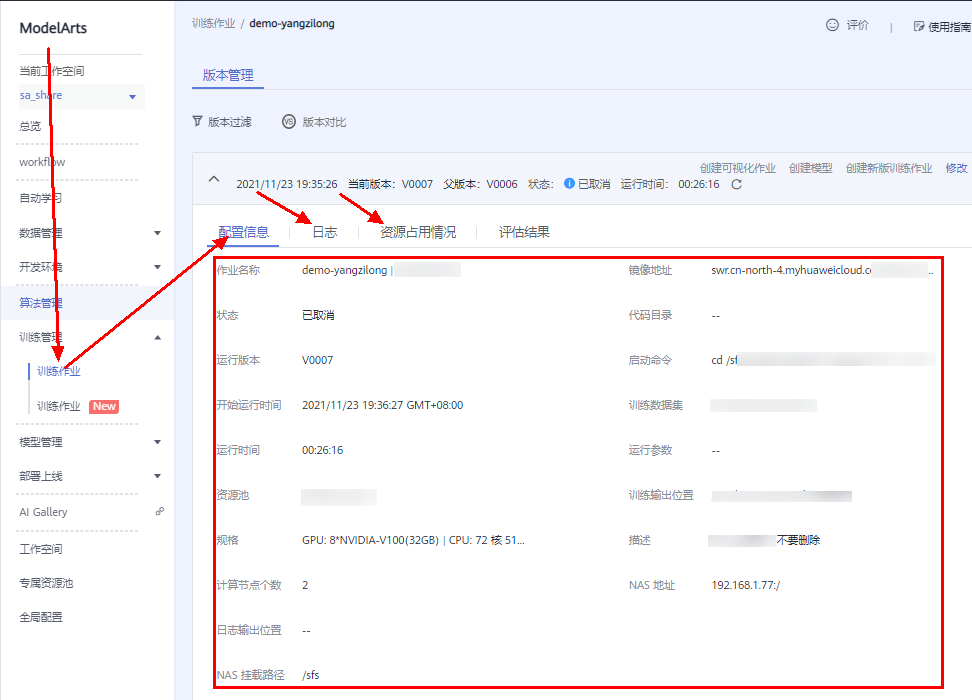
Task: Expand the 数据管理 menu arrow
Action: tap(157, 233)
